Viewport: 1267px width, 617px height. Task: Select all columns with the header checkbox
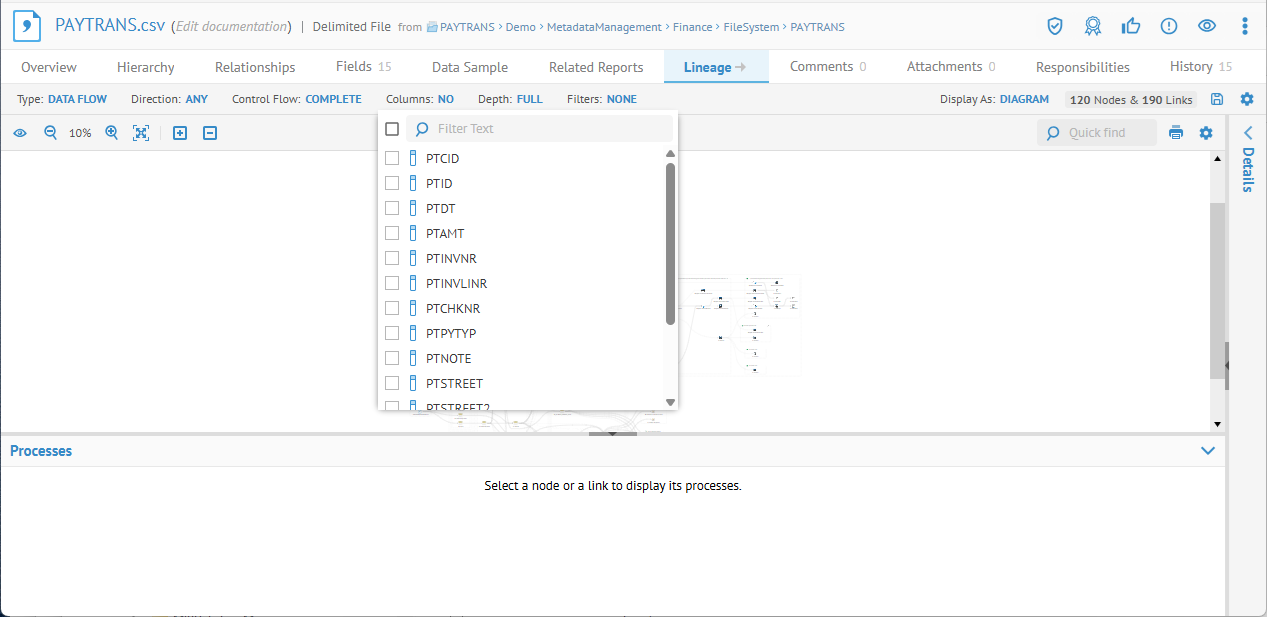pos(391,128)
